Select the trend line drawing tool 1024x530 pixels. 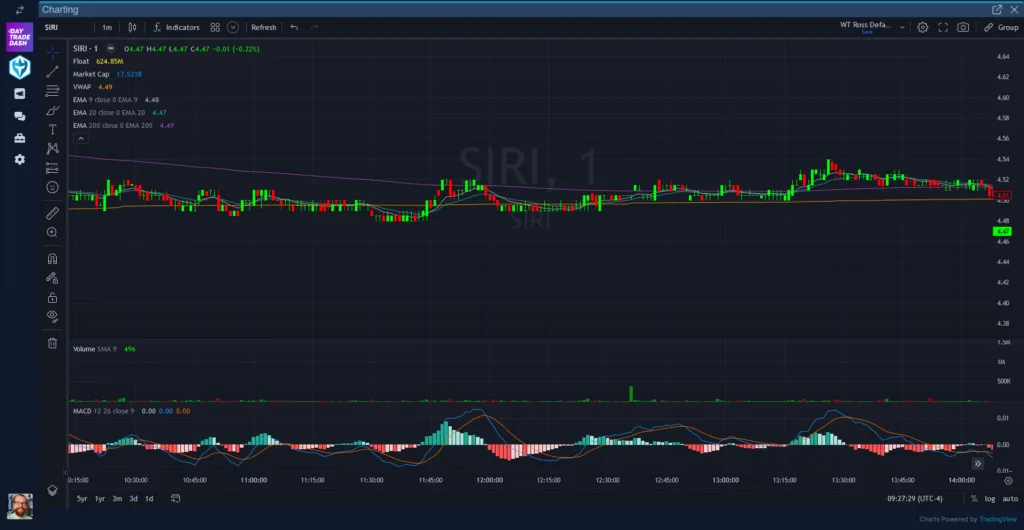tap(52, 72)
